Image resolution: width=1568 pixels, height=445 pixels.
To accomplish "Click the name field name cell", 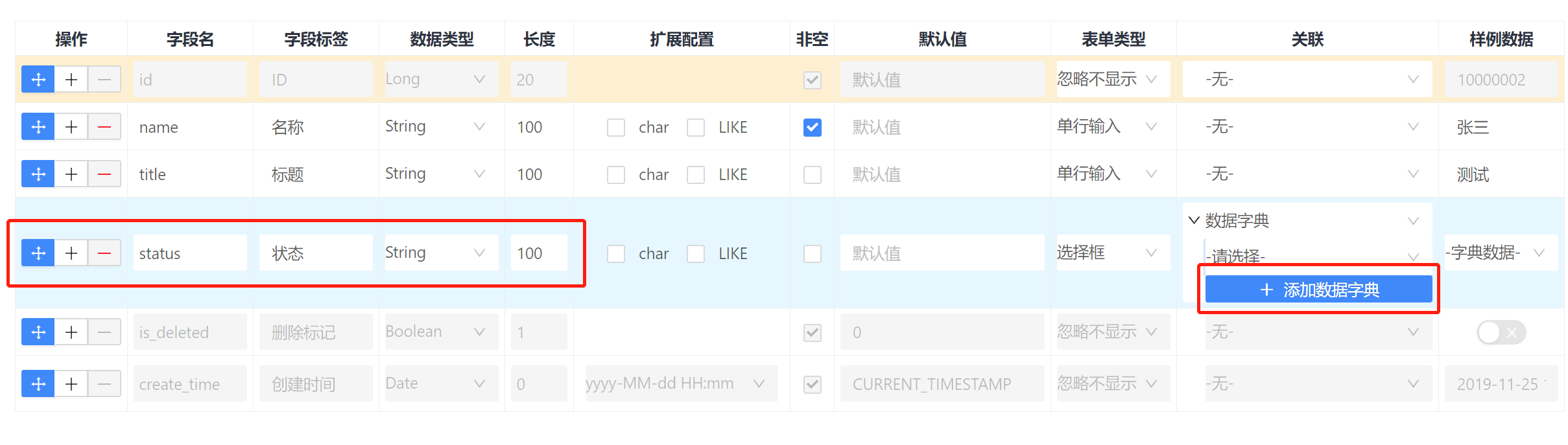I will pyautogui.click(x=190, y=127).
